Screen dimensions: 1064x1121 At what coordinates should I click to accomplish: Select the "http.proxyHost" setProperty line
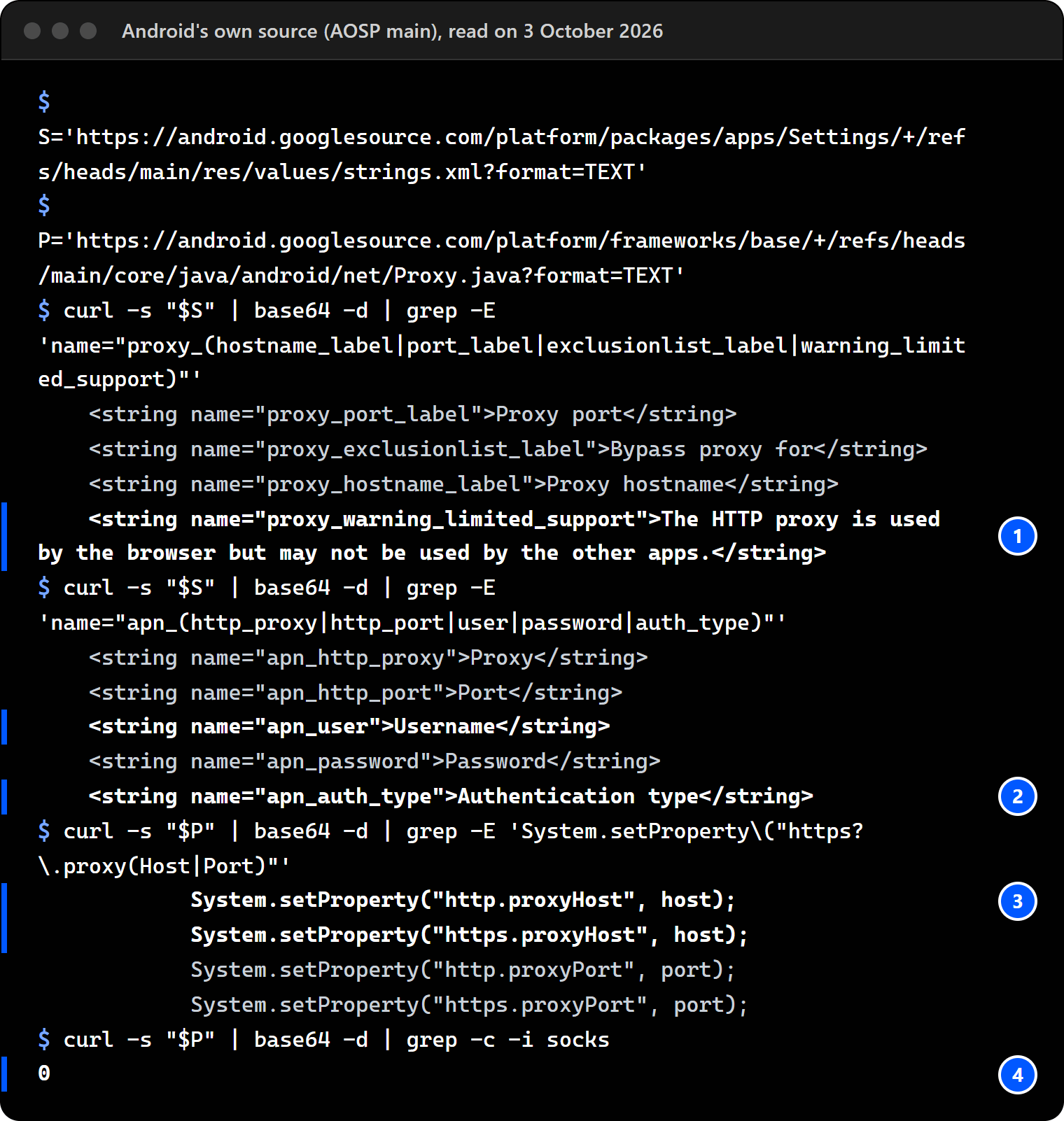(x=463, y=900)
